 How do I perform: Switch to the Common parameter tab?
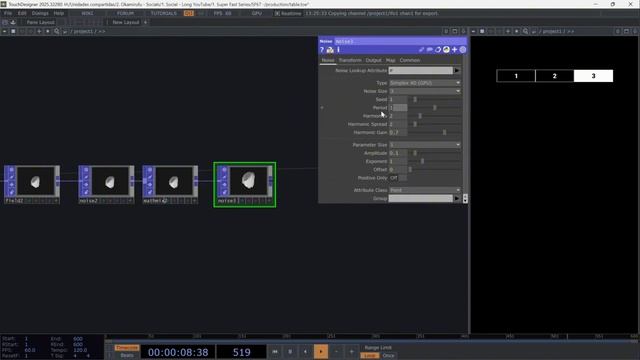pos(409,60)
